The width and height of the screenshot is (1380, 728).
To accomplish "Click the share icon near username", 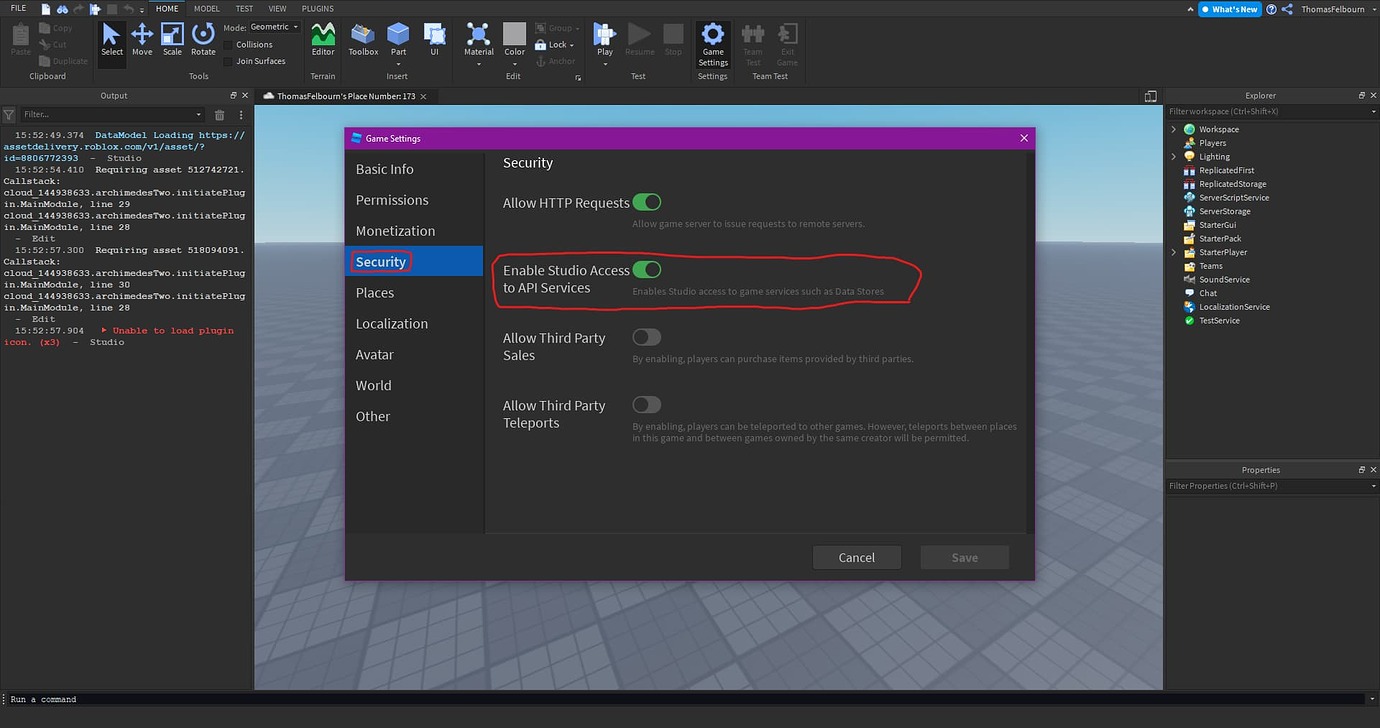I will [x=1287, y=9].
